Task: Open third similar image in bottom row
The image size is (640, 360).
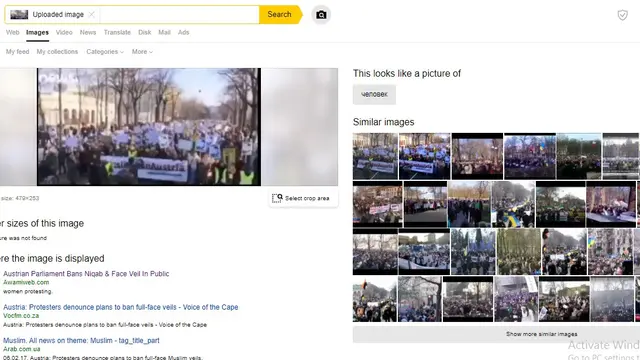Action: [x=468, y=299]
